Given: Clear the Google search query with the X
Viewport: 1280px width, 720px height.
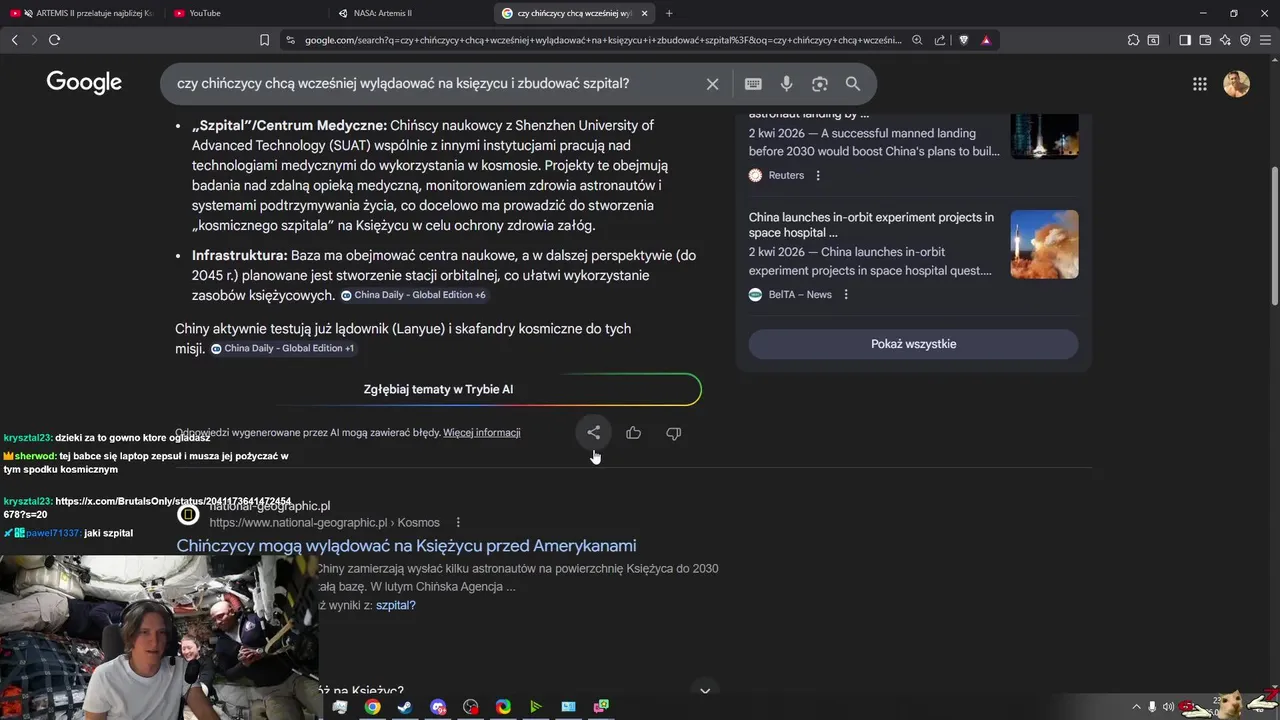Looking at the screenshot, I should point(712,84).
